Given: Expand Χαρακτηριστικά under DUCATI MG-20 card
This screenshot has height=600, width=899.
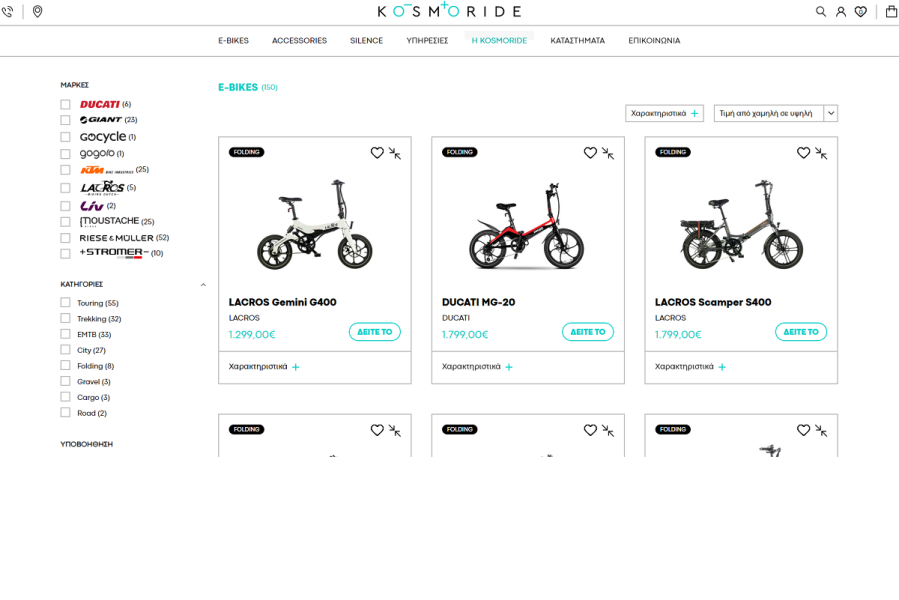Looking at the screenshot, I should (x=477, y=367).
